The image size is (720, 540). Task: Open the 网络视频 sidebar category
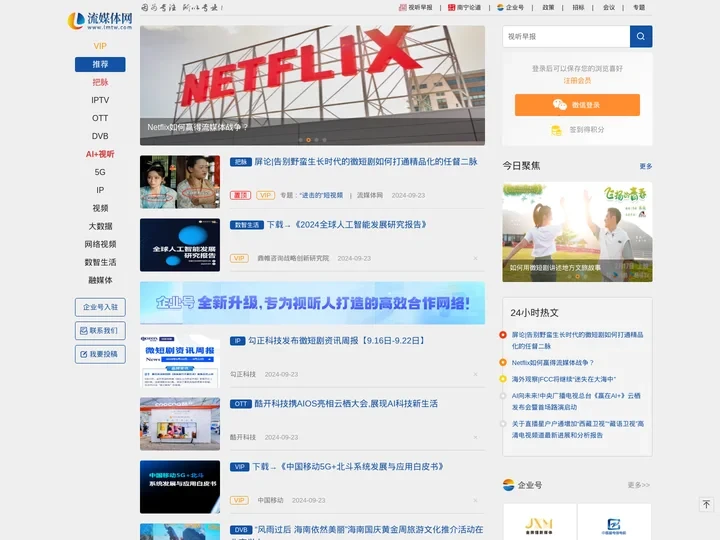point(100,244)
